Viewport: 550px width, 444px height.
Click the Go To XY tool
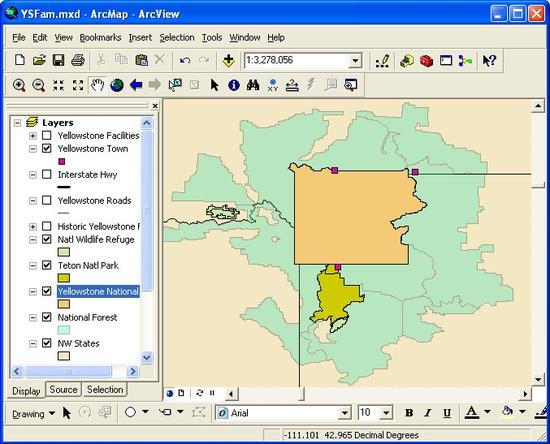pos(273,85)
